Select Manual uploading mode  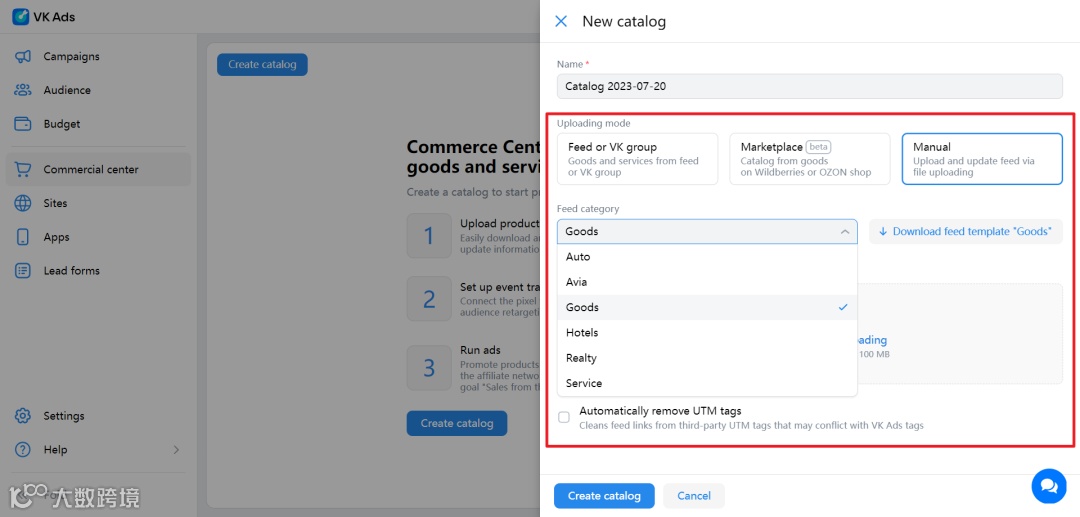tap(982, 159)
